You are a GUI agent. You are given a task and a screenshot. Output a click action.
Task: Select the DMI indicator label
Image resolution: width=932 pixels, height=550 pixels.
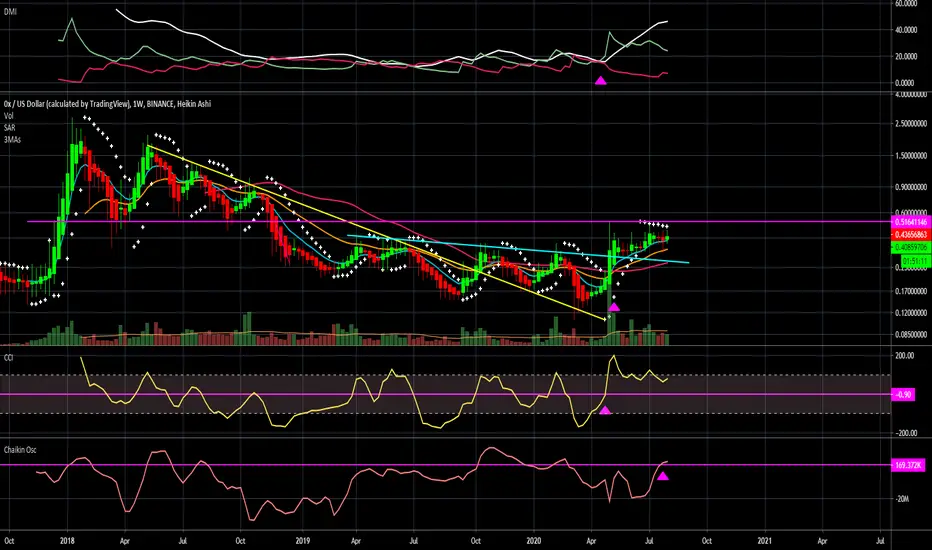point(10,11)
